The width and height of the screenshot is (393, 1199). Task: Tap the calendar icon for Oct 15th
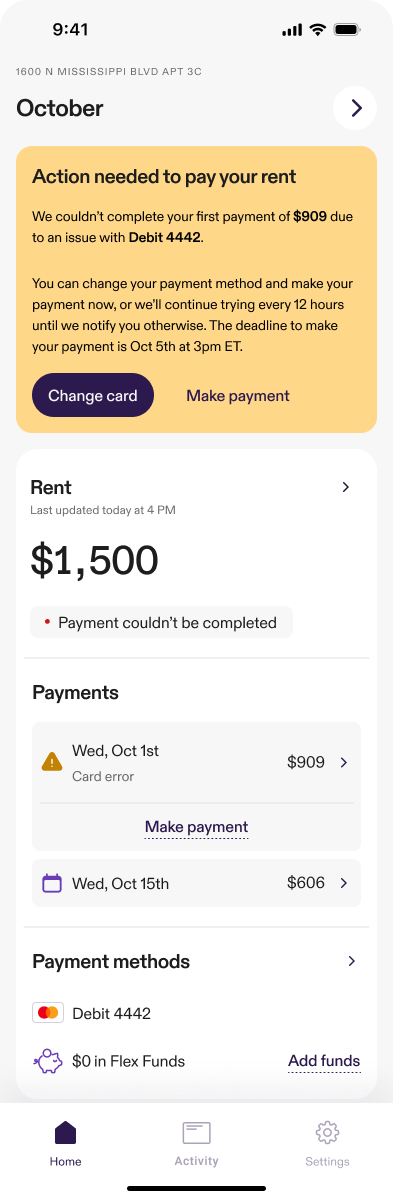tap(51, 883)
